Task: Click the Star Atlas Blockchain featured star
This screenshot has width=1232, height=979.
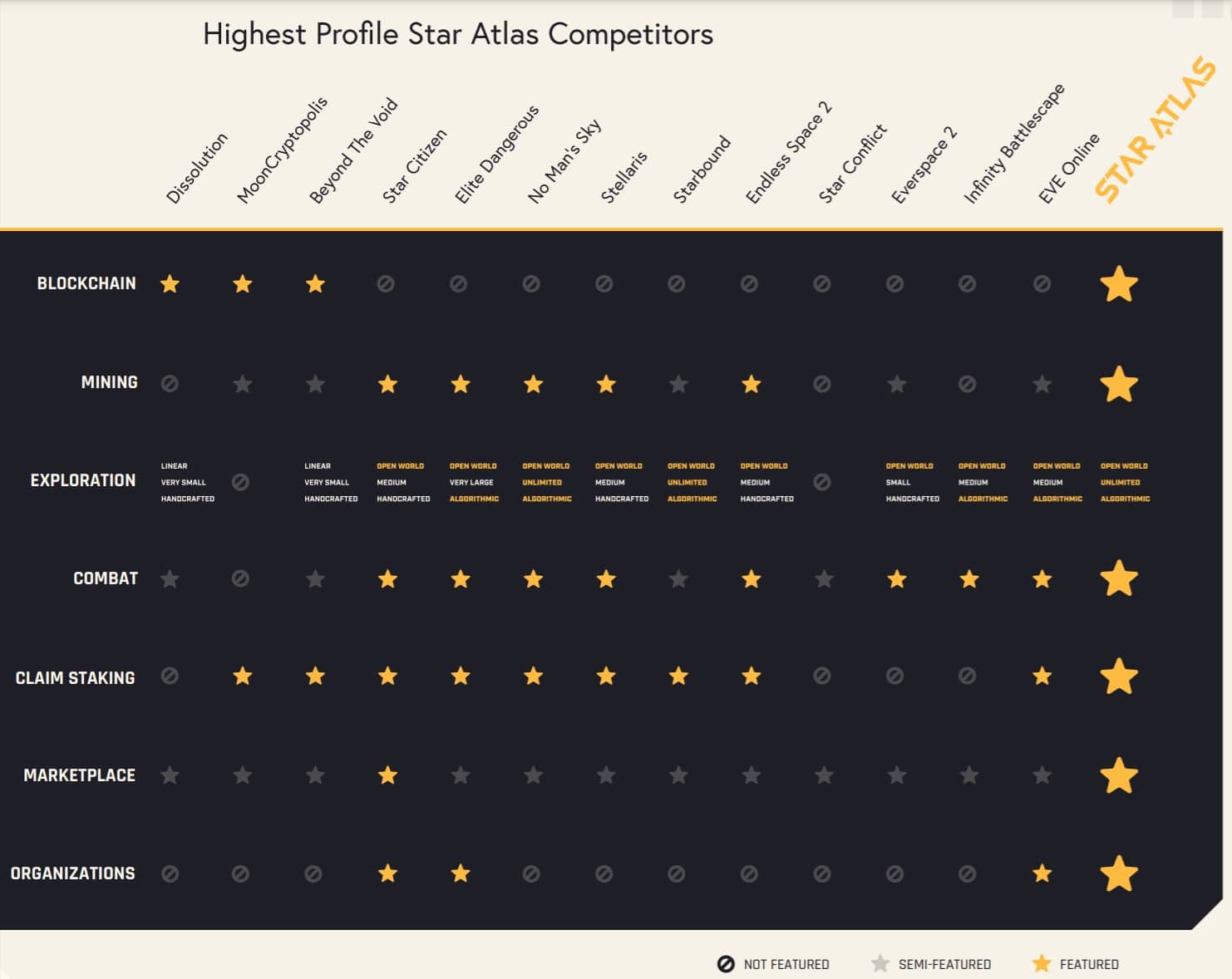Action: pyautogui.click(x=1118, y=284)
